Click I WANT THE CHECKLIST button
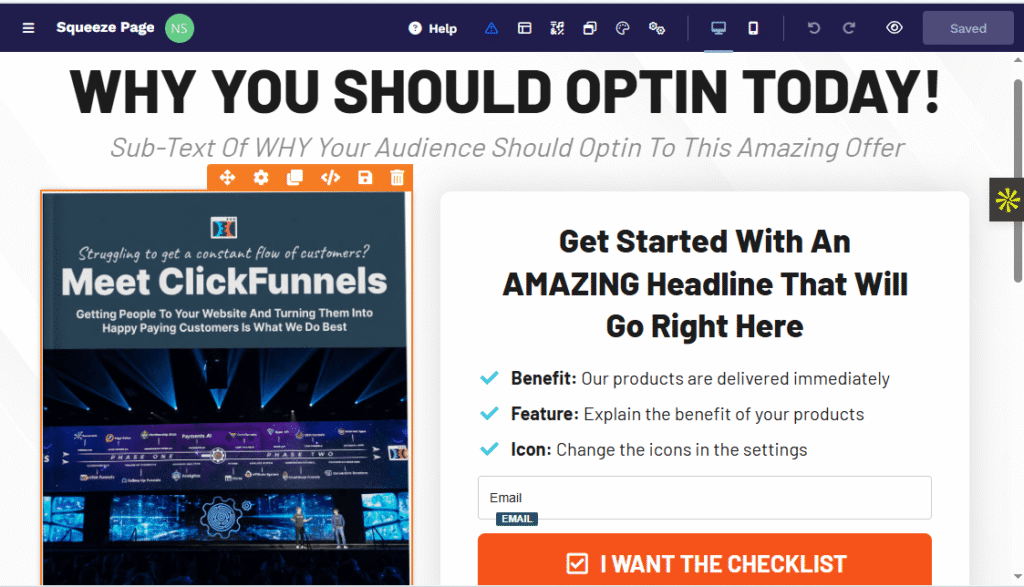Screen dimensions: 1024x587 click(x=705, y=560)
